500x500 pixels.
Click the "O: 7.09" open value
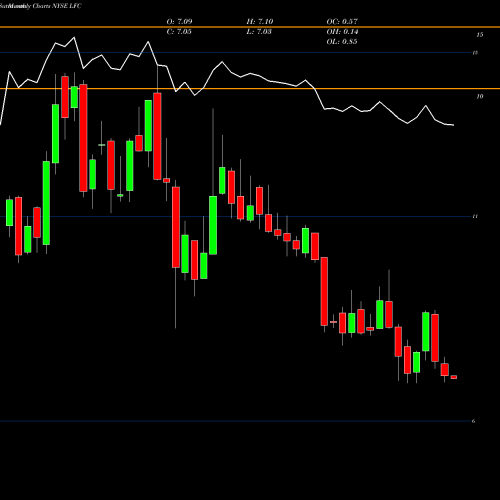tap(179, 22)
